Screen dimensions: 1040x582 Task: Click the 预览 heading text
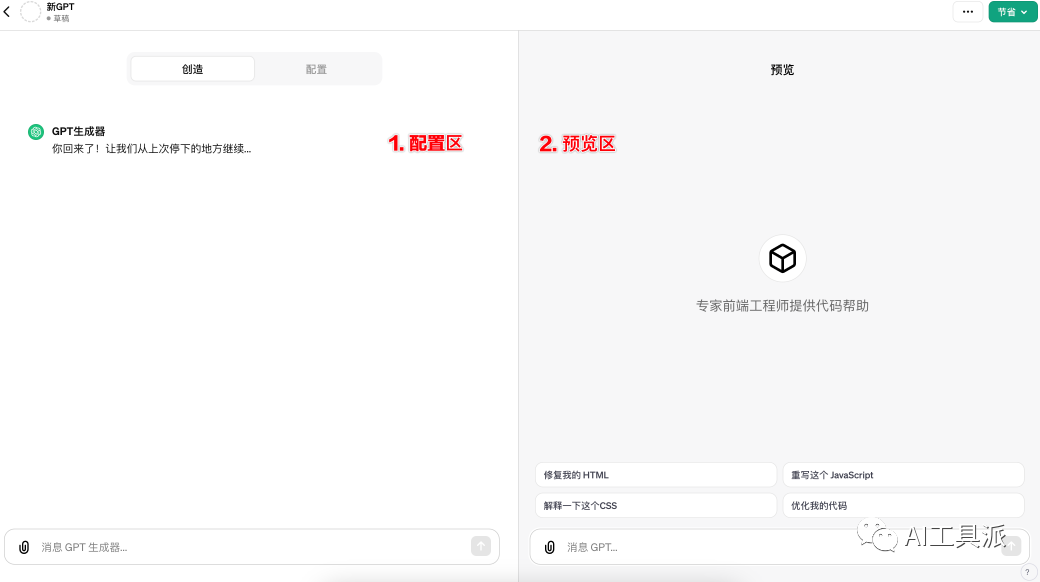(x=782, y=70)
